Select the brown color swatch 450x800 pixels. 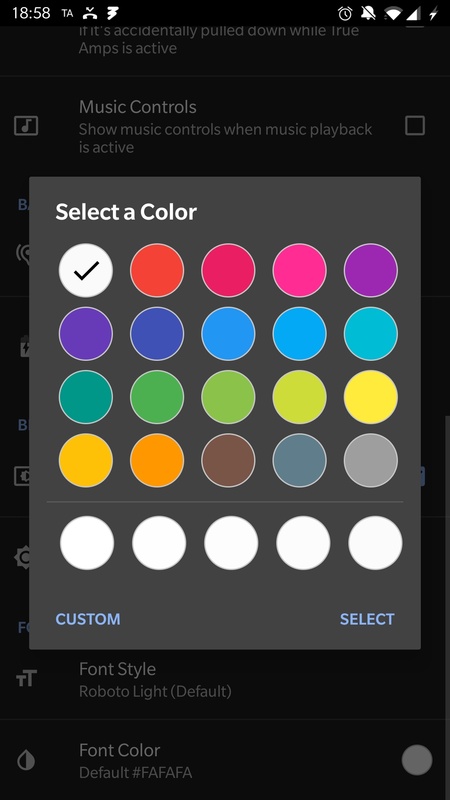pos(228,461)
